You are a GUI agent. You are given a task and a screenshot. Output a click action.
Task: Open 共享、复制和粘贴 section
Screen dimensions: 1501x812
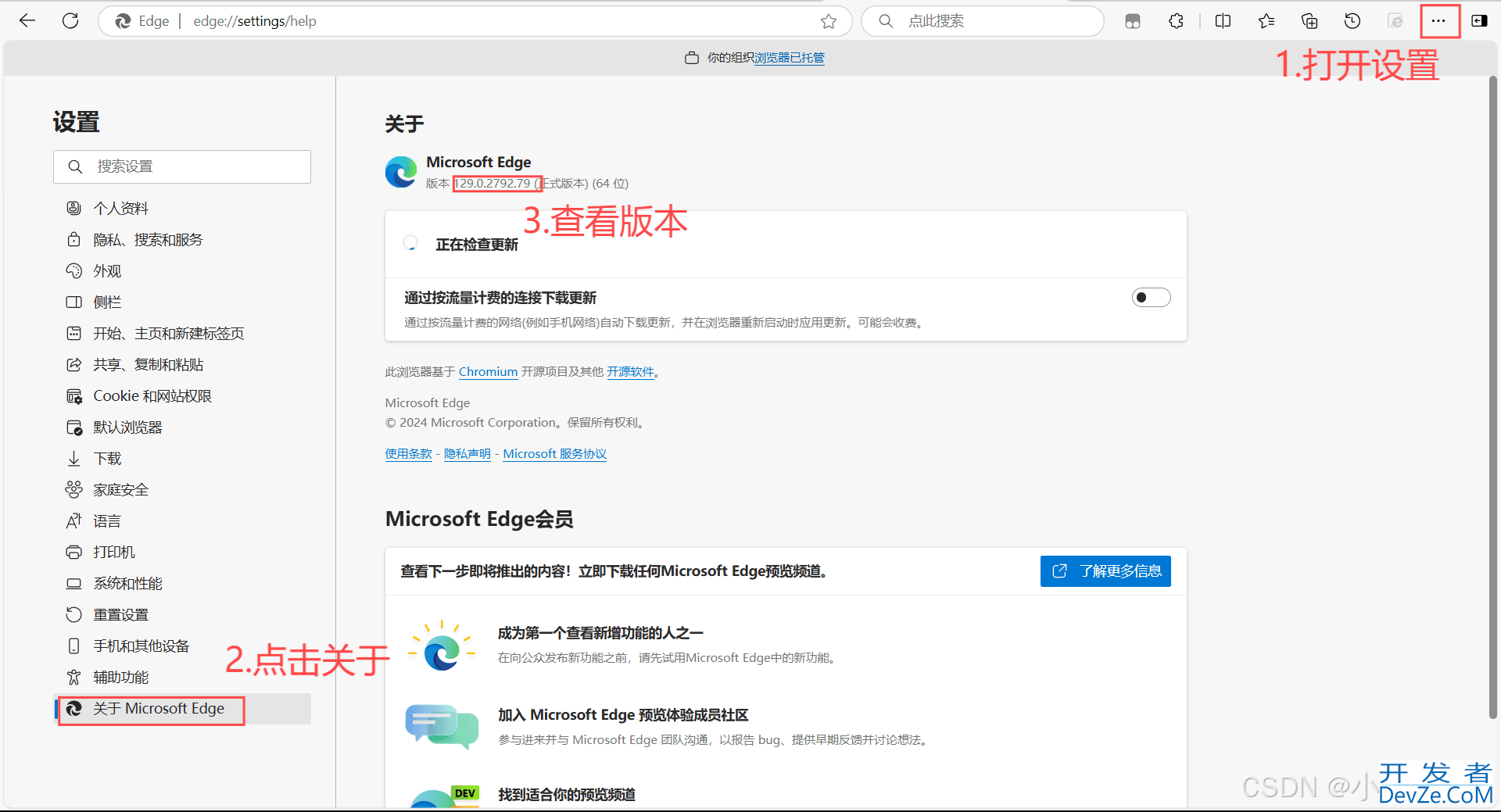coord(182,365)
